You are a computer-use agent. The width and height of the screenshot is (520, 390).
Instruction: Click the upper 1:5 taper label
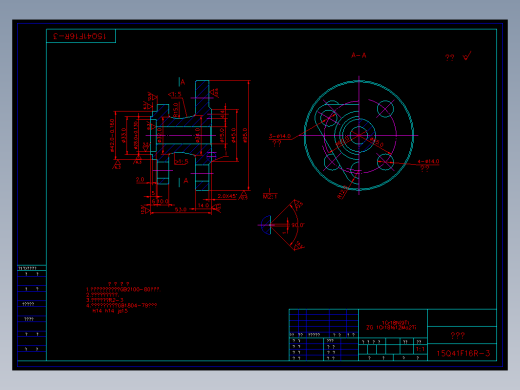click(x=175, y=95)
